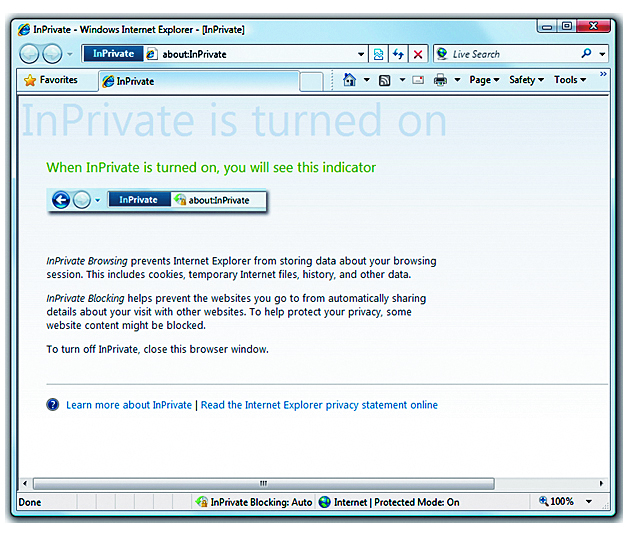The width and height of the screenshot is (632, 537).
Task: Open the recent pages dropdown arrow
Action: coord(70,54)
